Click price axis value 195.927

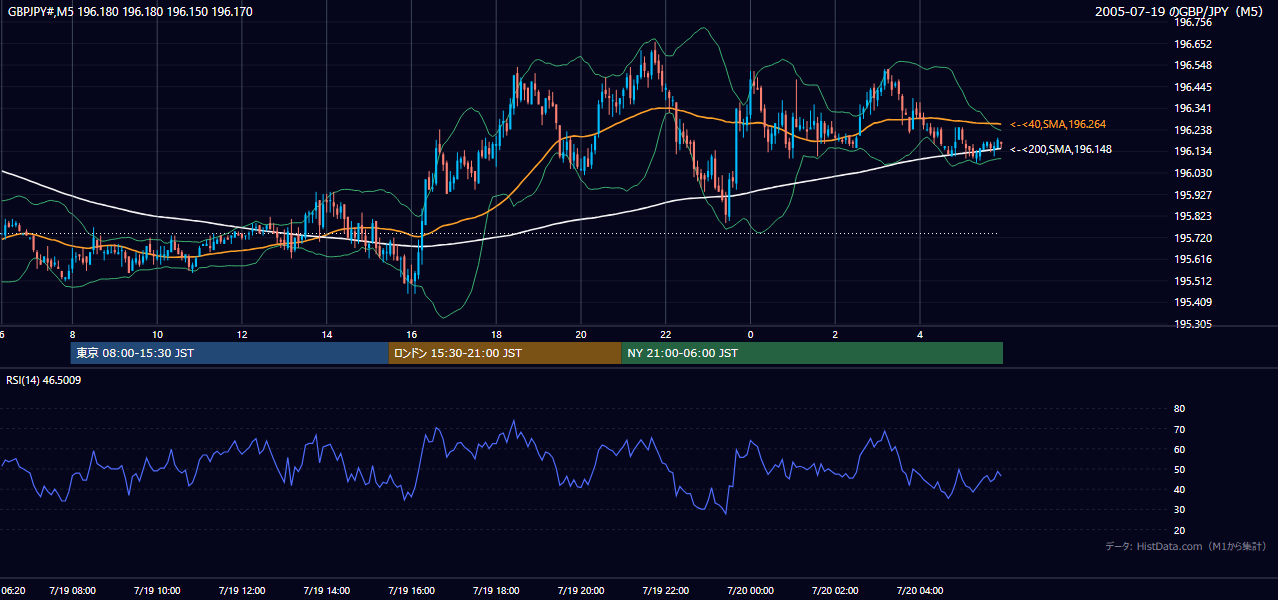pos(1192,195)
